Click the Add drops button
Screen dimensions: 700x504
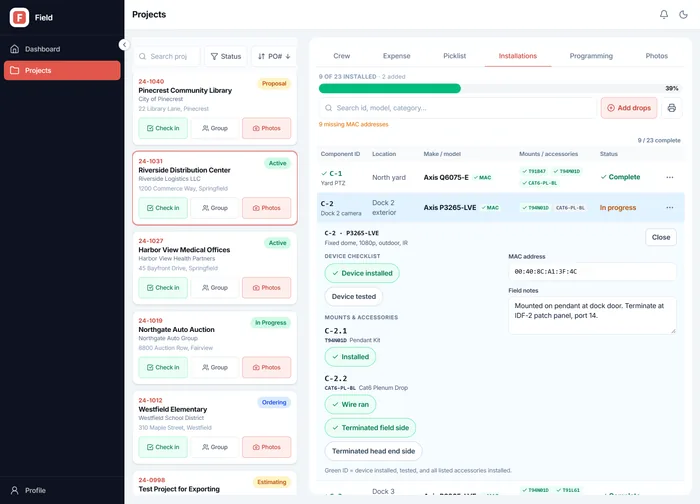(x=629, y=108)
